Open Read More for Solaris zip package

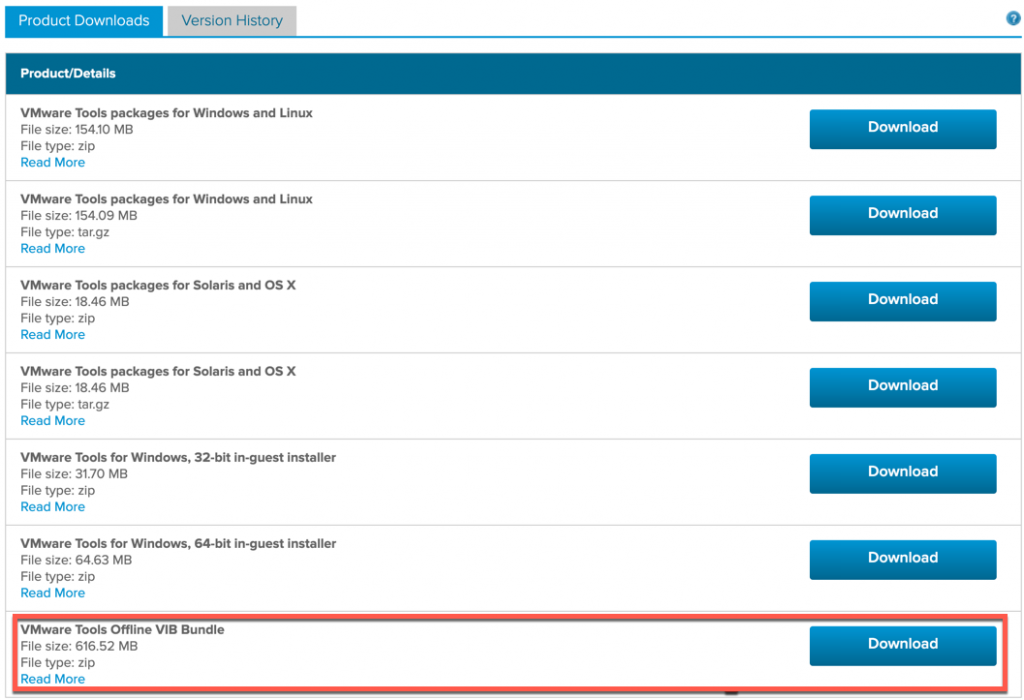[53, 335]
